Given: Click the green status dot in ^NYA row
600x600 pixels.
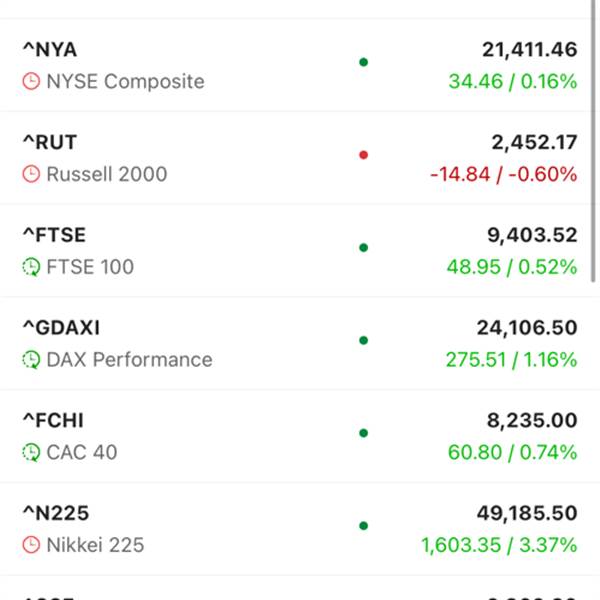Looking at the screenshot, I should coord(363,62).
